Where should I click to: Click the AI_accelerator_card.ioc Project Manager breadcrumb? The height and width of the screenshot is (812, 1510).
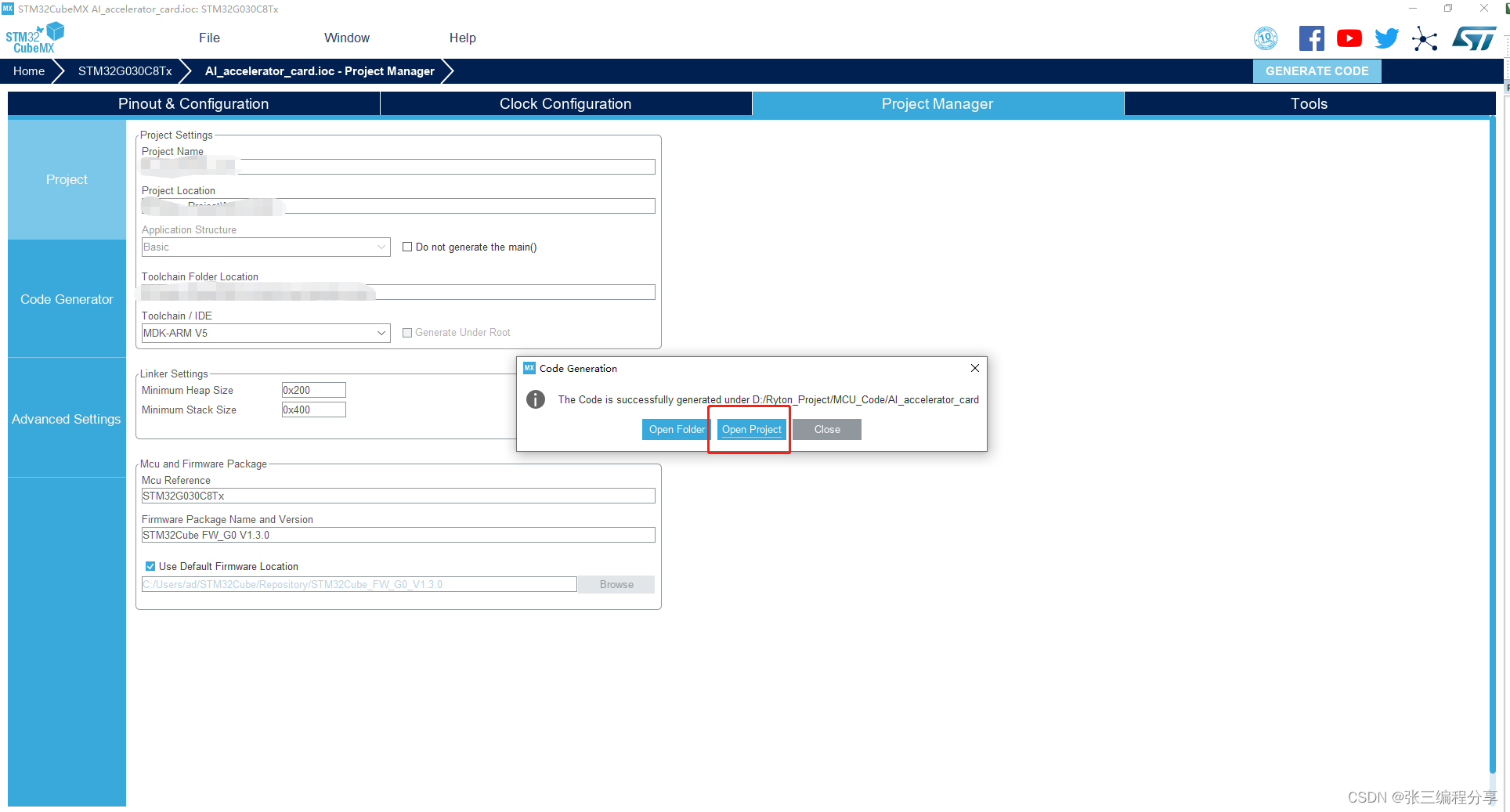tap(320, 71)
